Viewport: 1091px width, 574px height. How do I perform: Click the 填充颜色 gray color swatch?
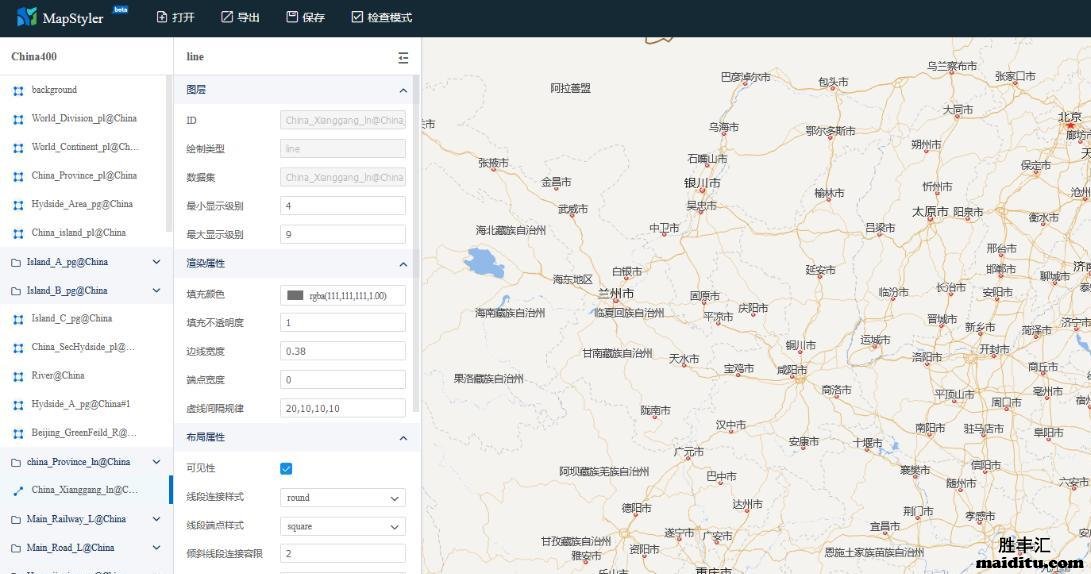(x=295, y=295)
